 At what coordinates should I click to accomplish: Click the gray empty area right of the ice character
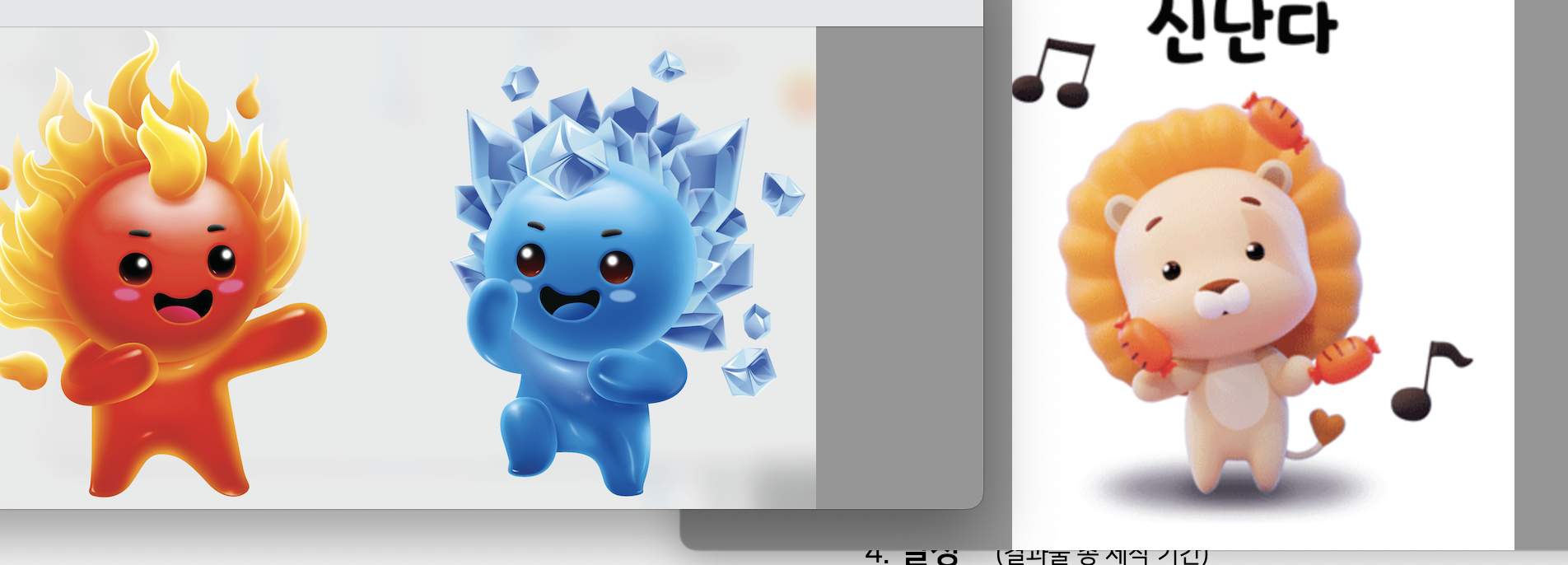[x=898, y=264]
